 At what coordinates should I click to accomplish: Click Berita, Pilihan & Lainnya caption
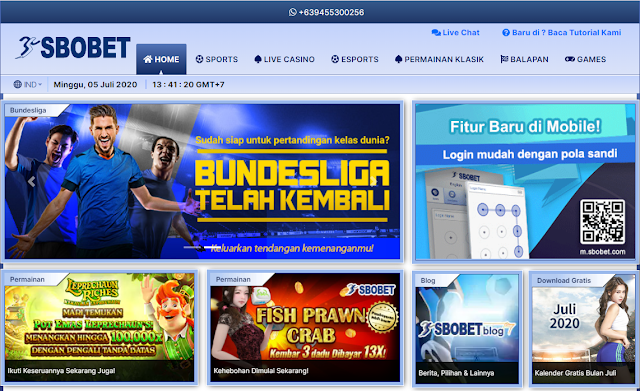pyautogui.click(x=456, y=373)
